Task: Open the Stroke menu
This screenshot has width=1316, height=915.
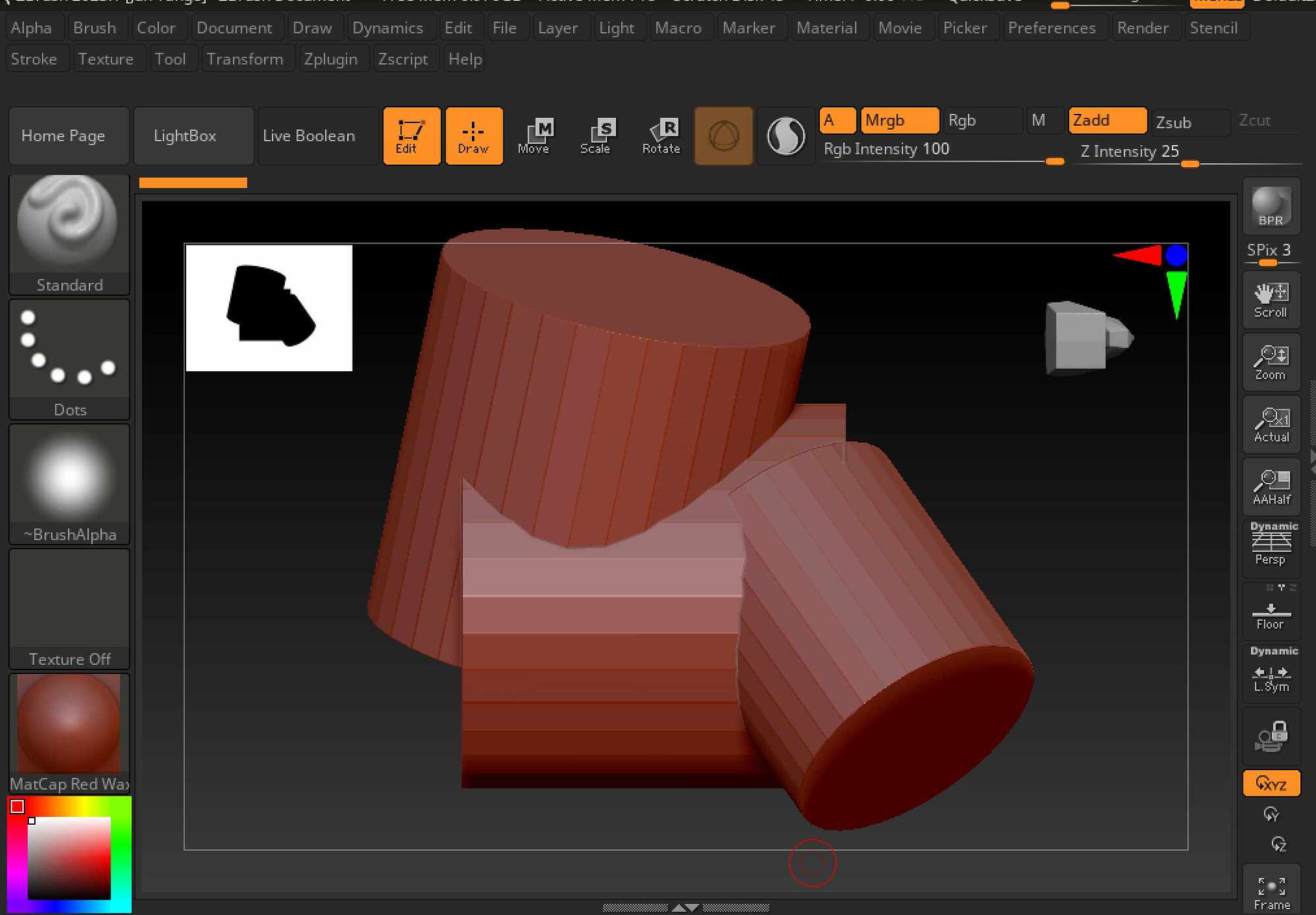Action: [x=36, y=59]
